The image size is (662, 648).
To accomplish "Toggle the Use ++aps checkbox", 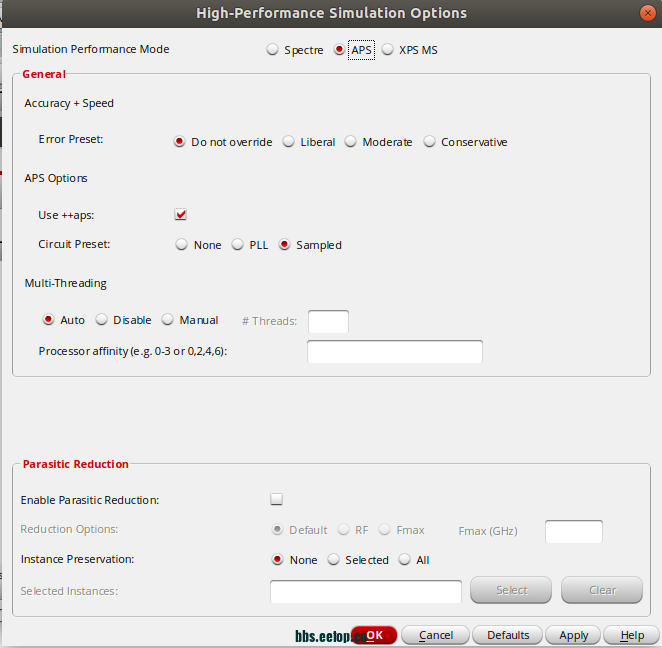I will click(181, 214).
